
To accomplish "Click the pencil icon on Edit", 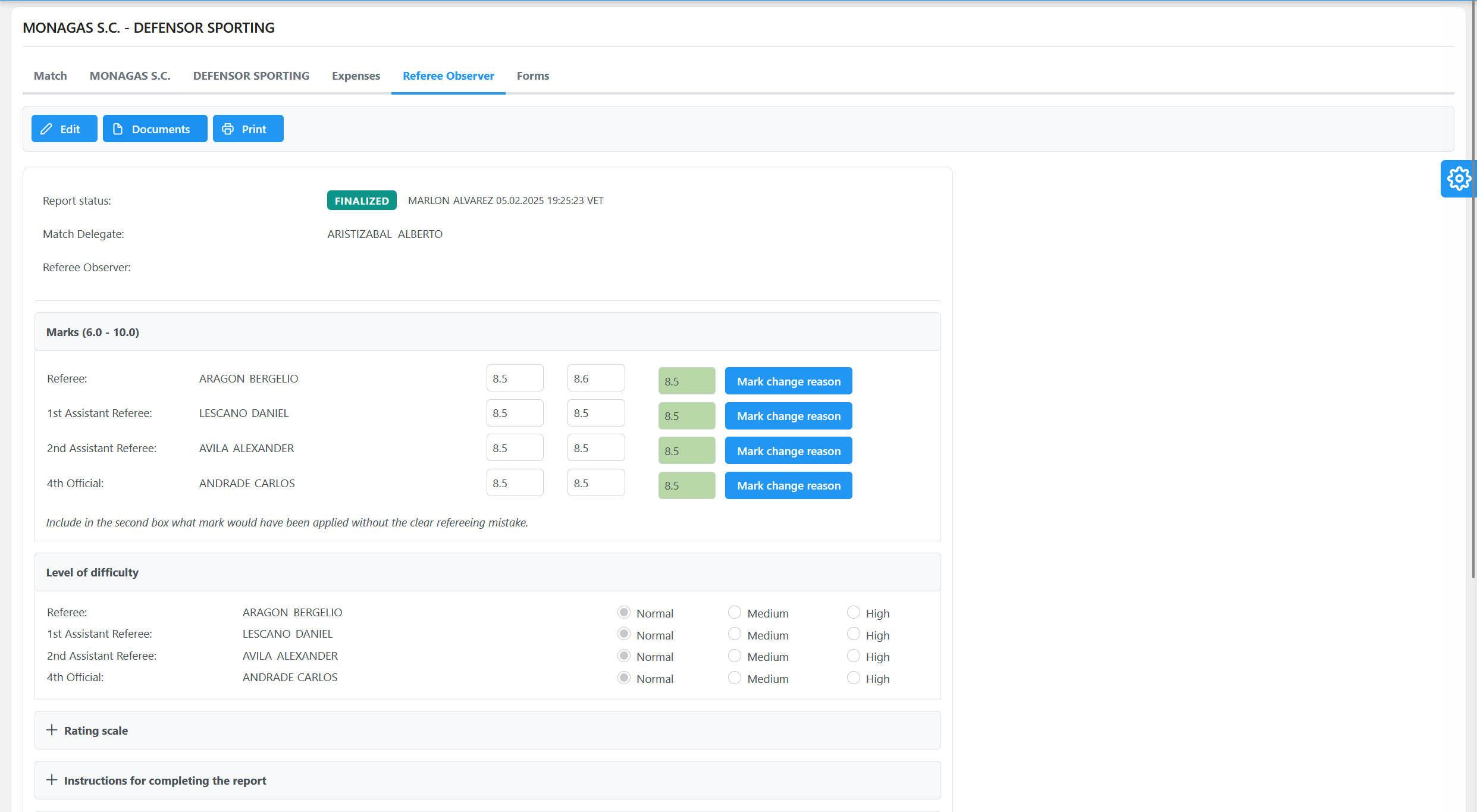I will point(46,129).
